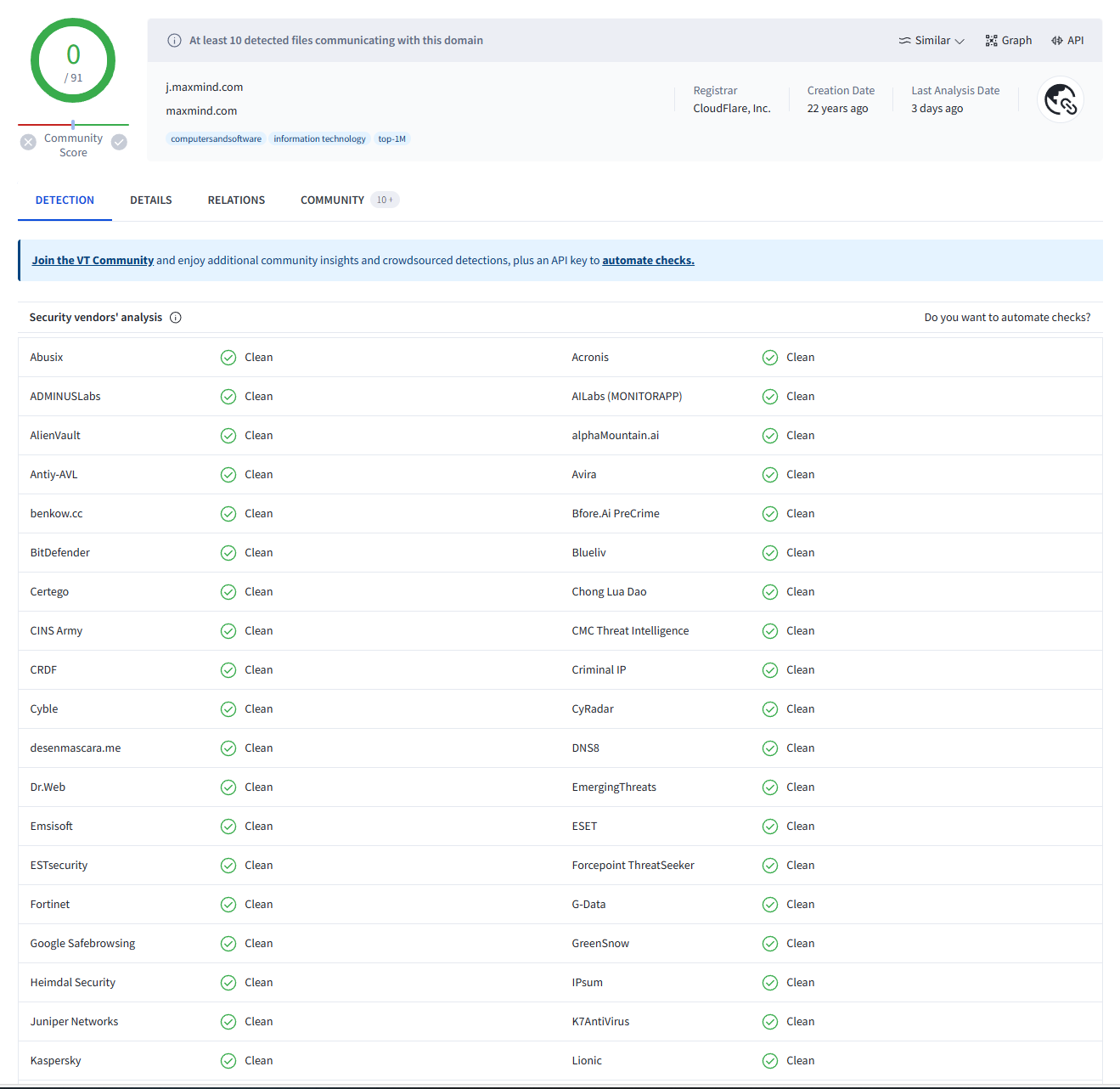Click the globe link domain icon

coord(1061,99)
